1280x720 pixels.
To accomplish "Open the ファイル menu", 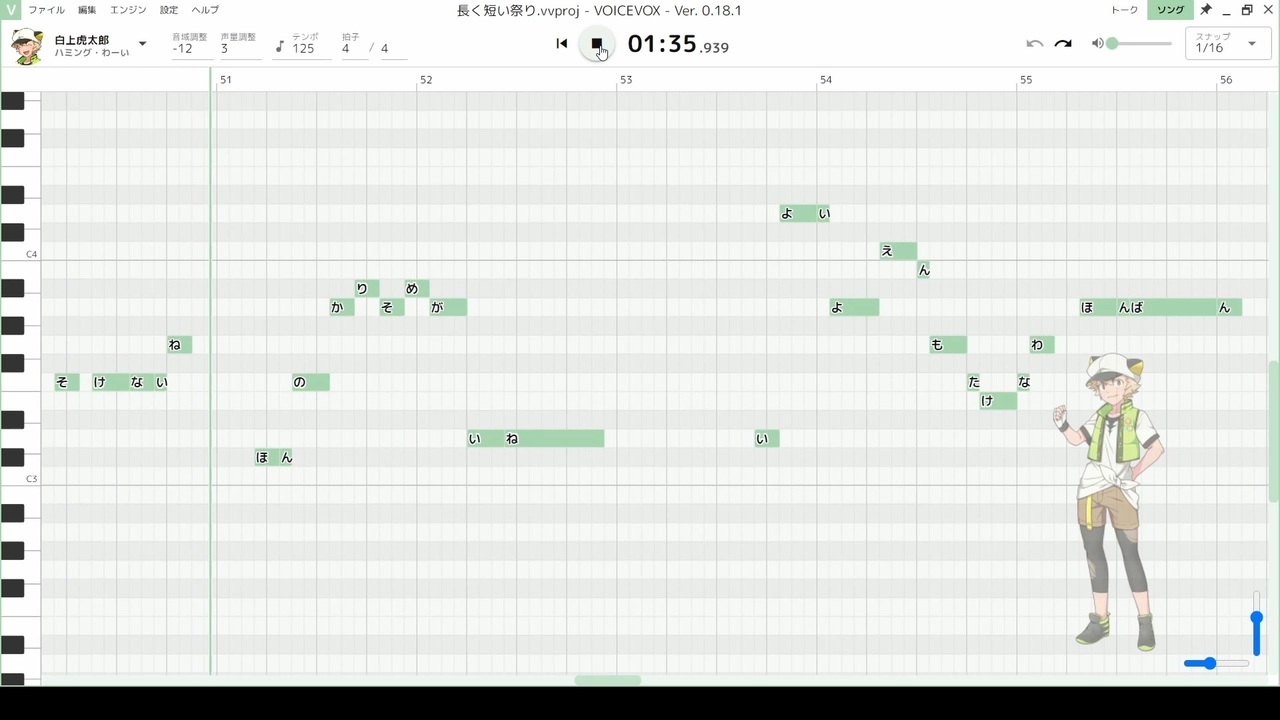I will 46,10.
